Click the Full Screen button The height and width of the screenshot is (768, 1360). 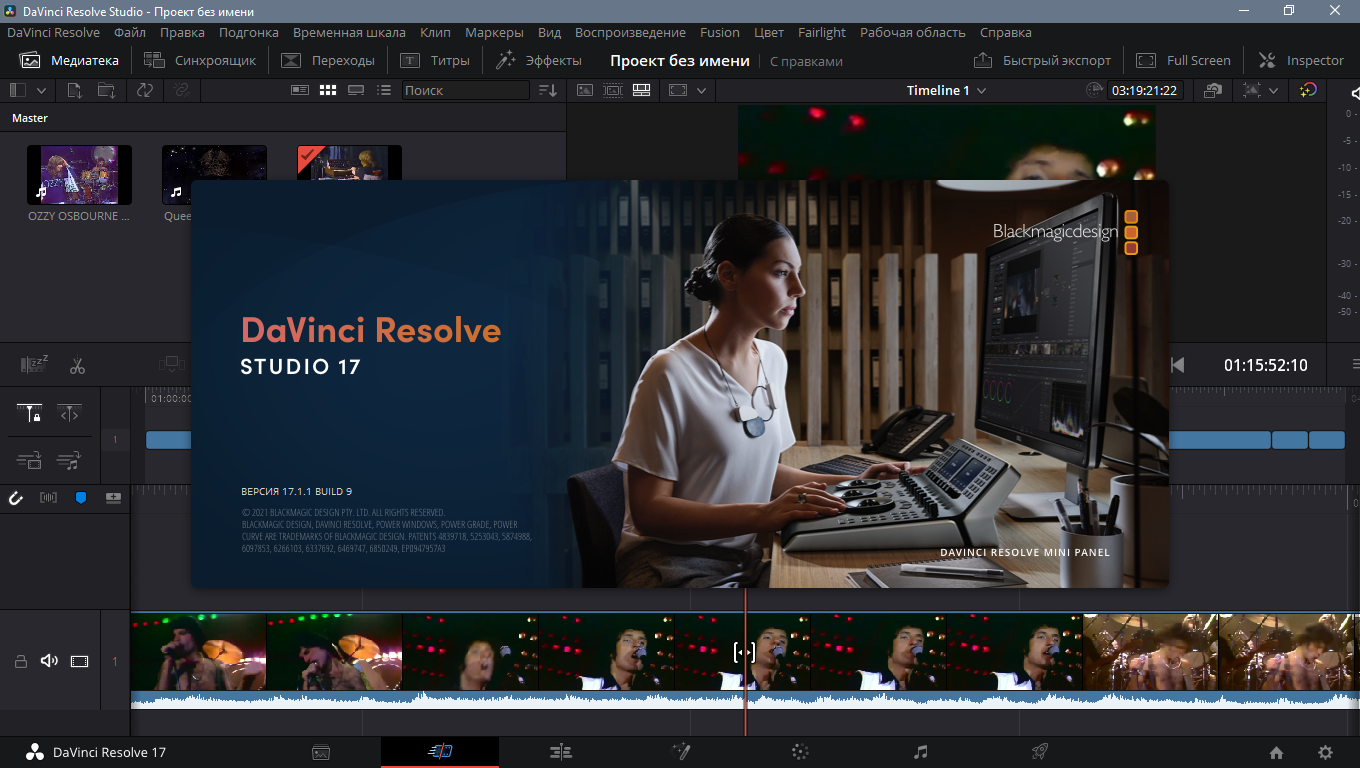[1184, 60]
